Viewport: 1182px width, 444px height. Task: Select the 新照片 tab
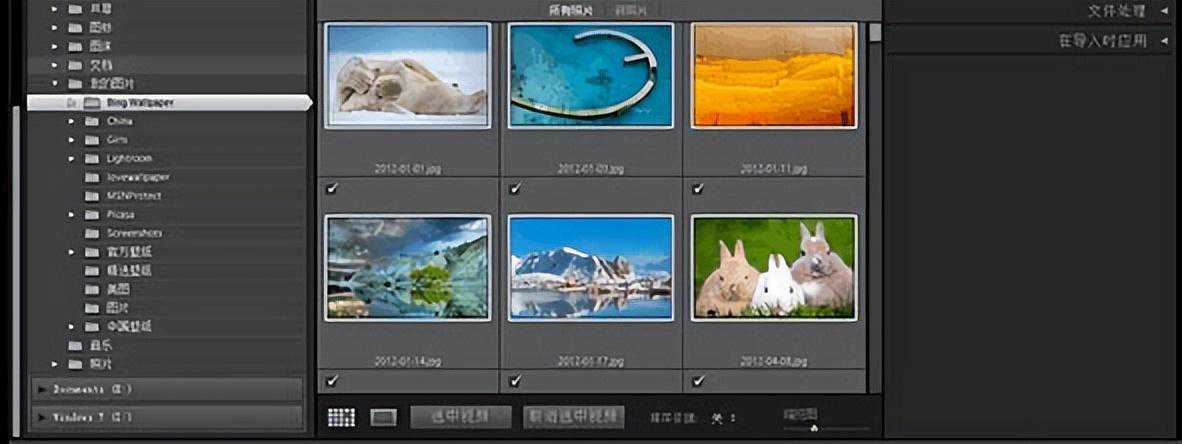630,10
